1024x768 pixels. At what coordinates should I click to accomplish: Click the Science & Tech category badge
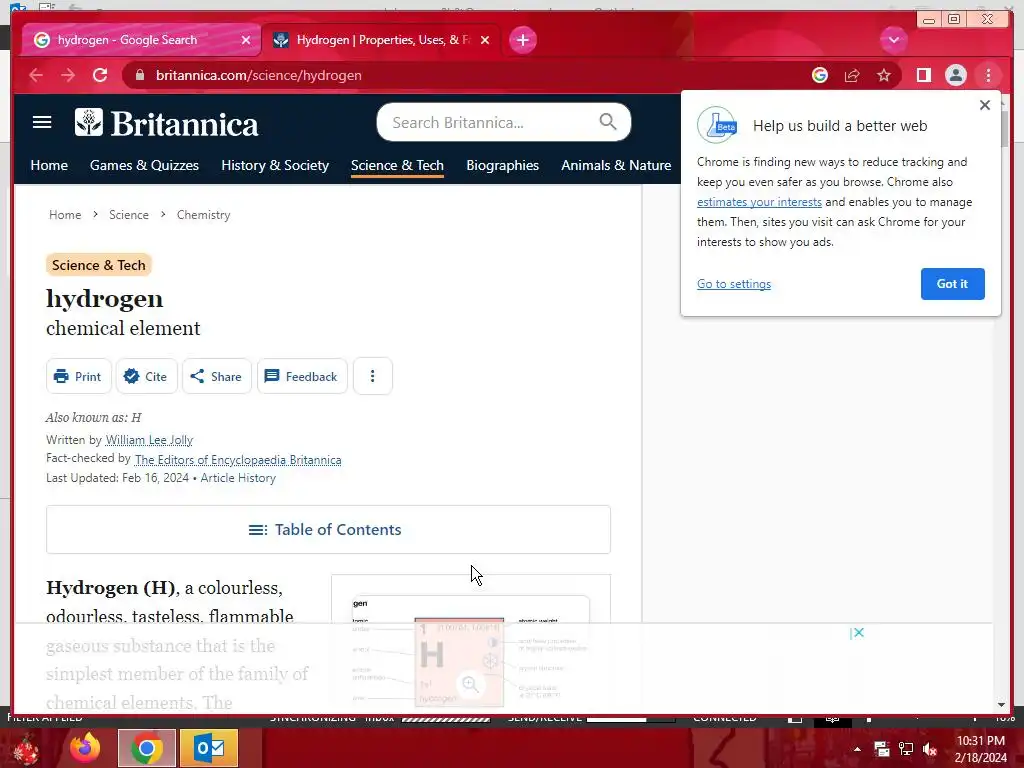(99, 265)
